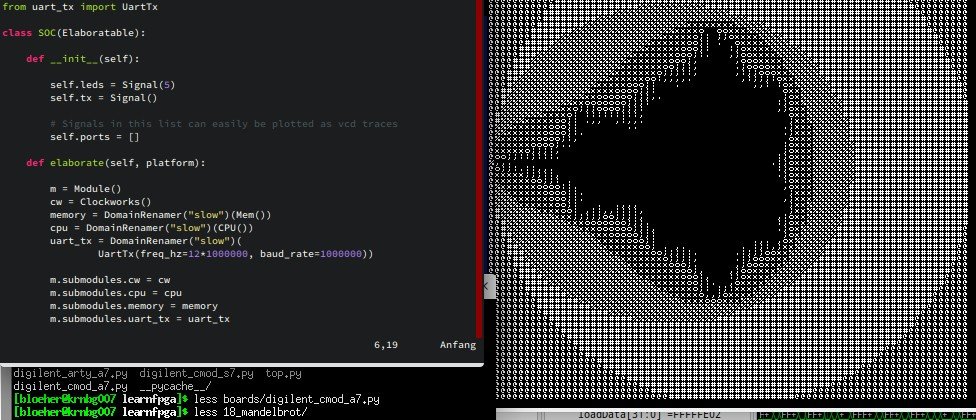Image resolution: width=976 pixels, height=420 pixels.
Task: Click the 'm.submodules.cw = cw' line
Action: tap(110, 279)
